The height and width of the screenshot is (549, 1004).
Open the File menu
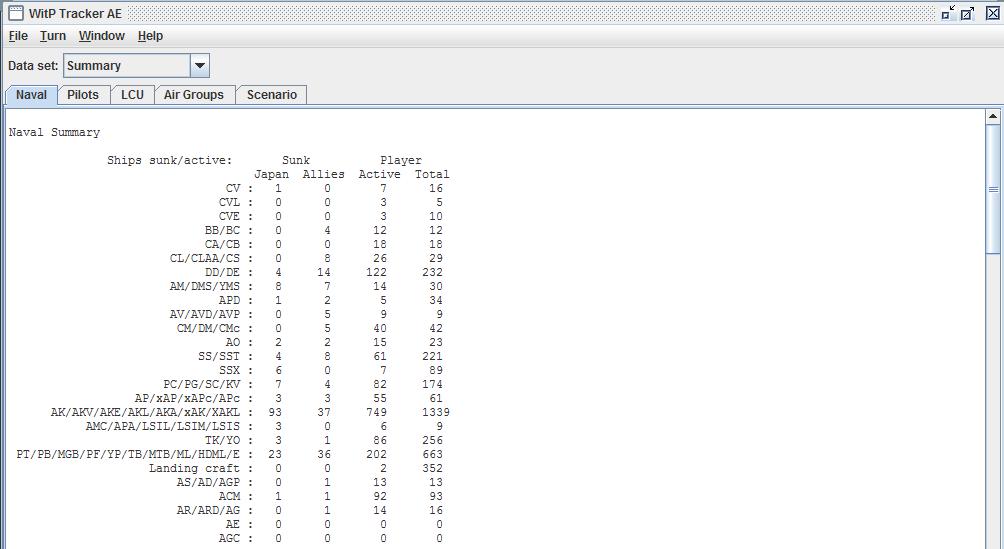18,36
